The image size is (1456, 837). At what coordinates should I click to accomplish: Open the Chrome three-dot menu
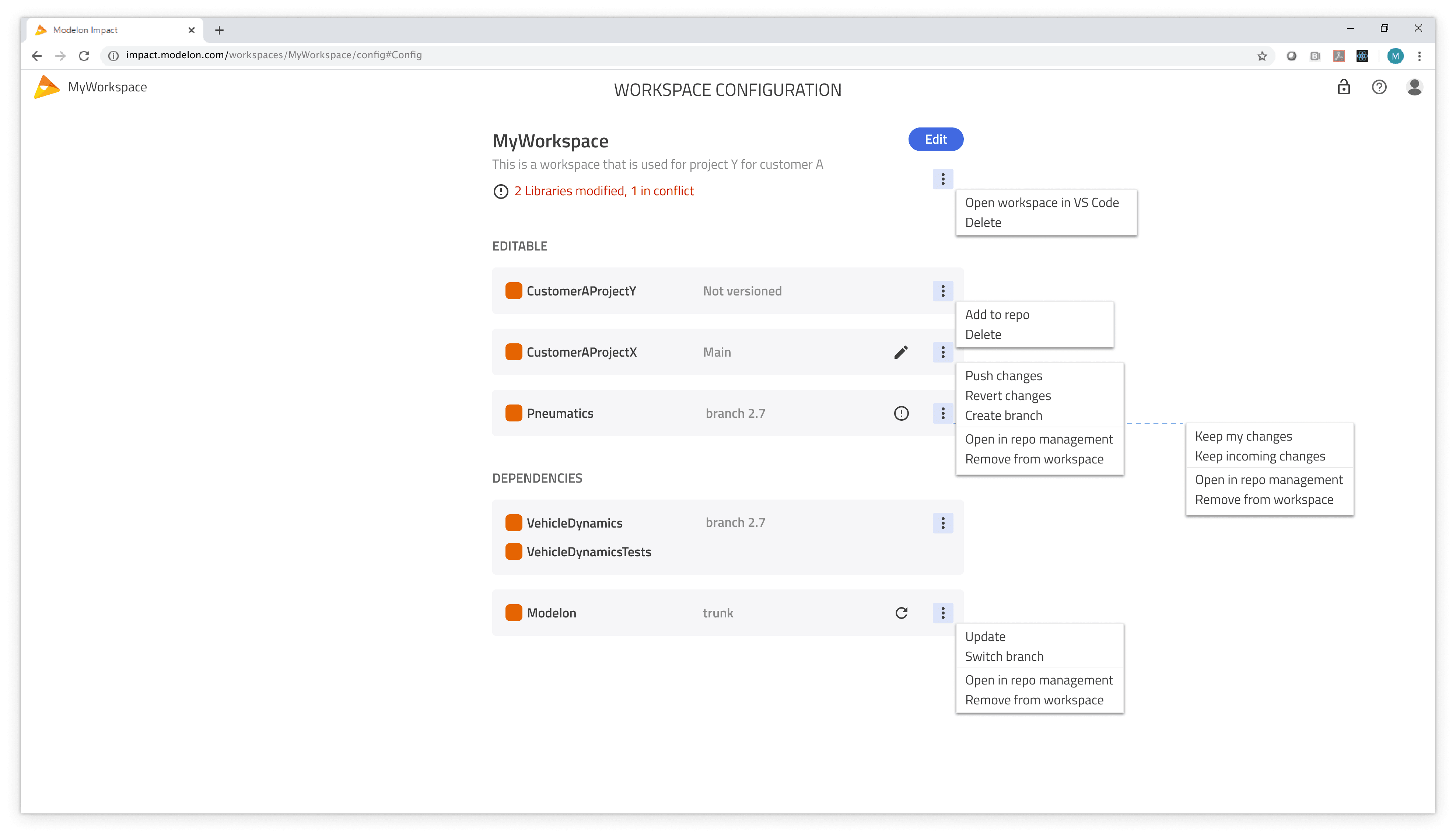[1419, 56]
